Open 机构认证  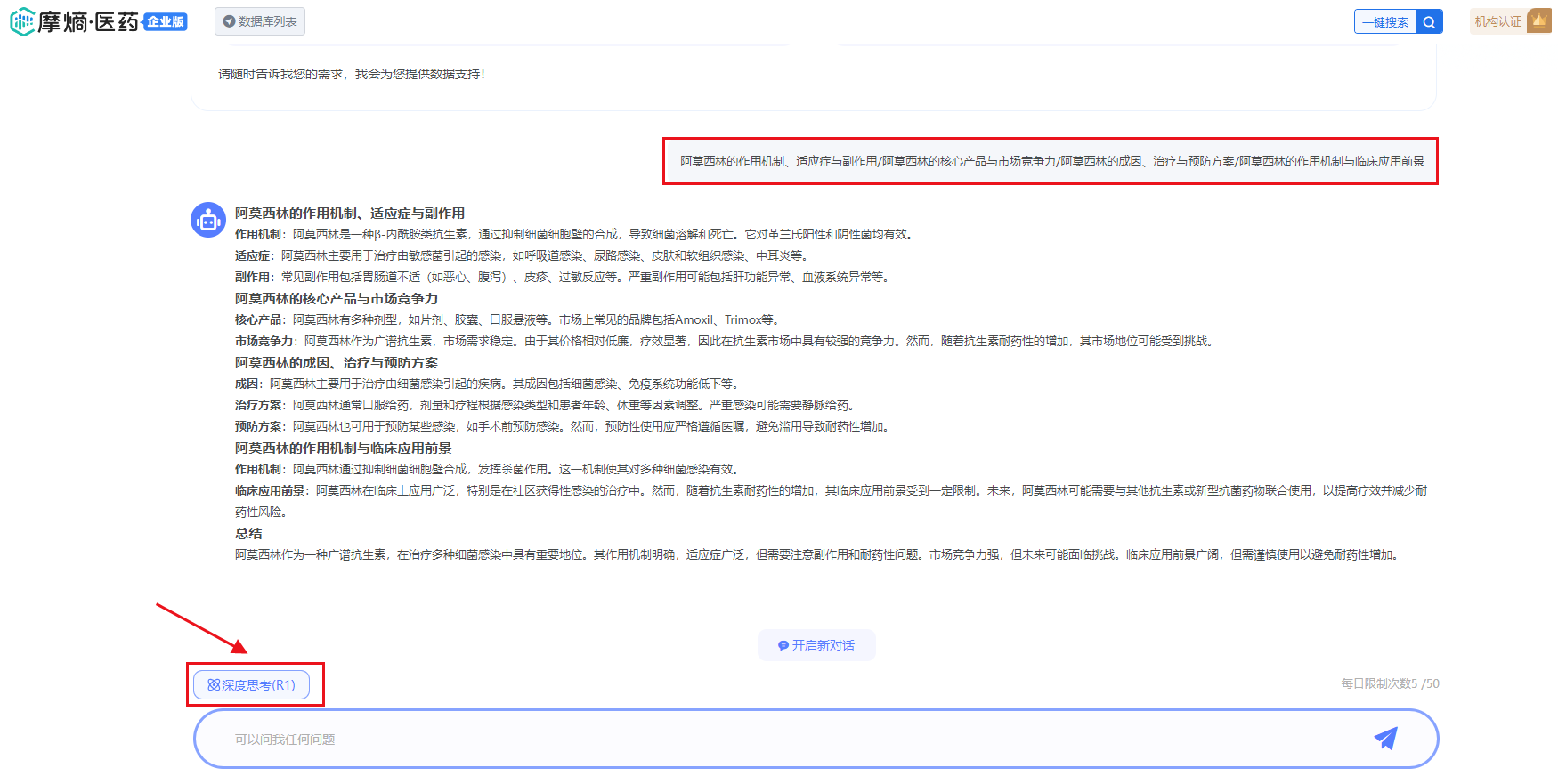coord(1498,21)
